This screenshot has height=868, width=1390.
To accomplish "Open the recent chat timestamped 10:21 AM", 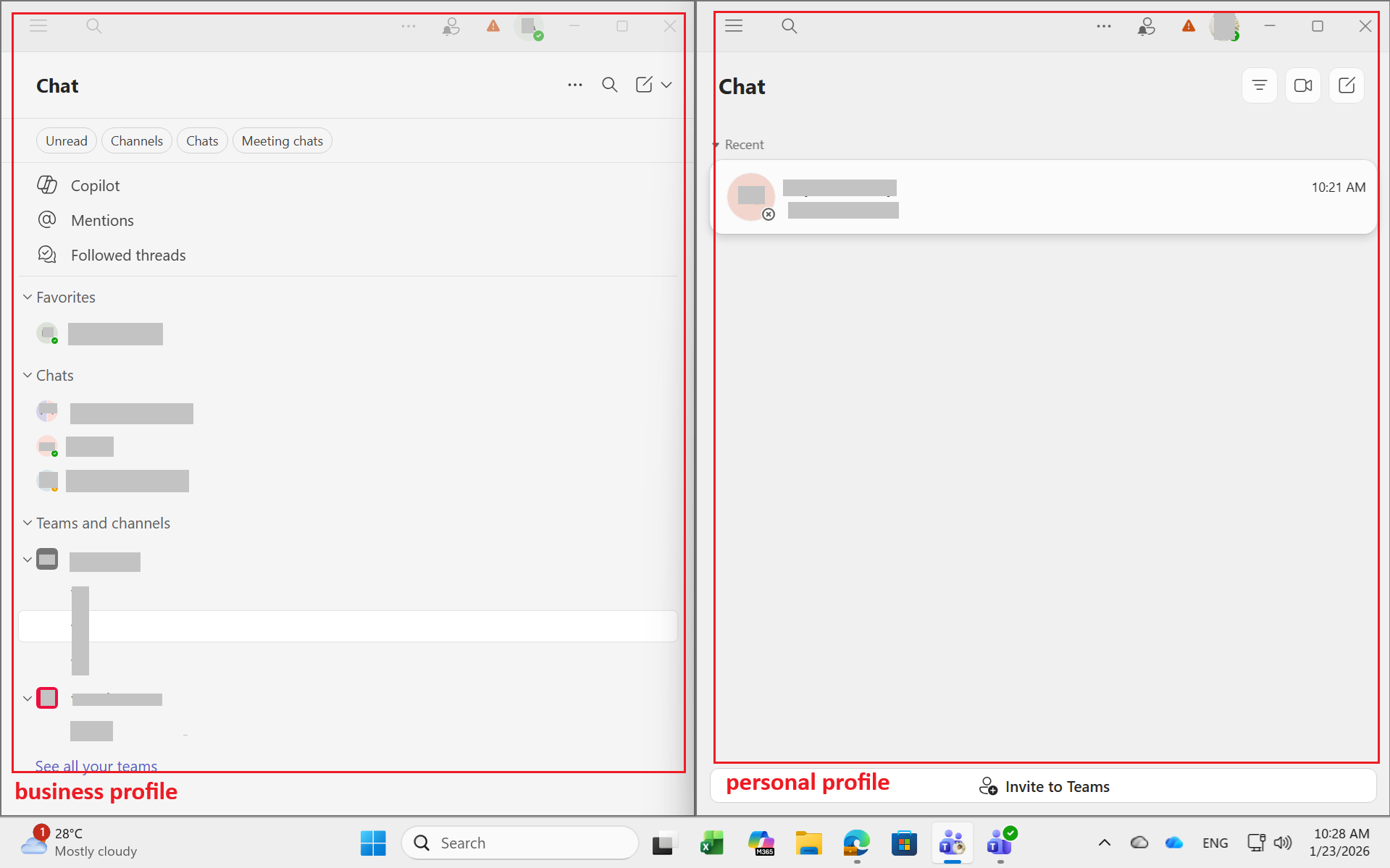I will click(1043, 197).
